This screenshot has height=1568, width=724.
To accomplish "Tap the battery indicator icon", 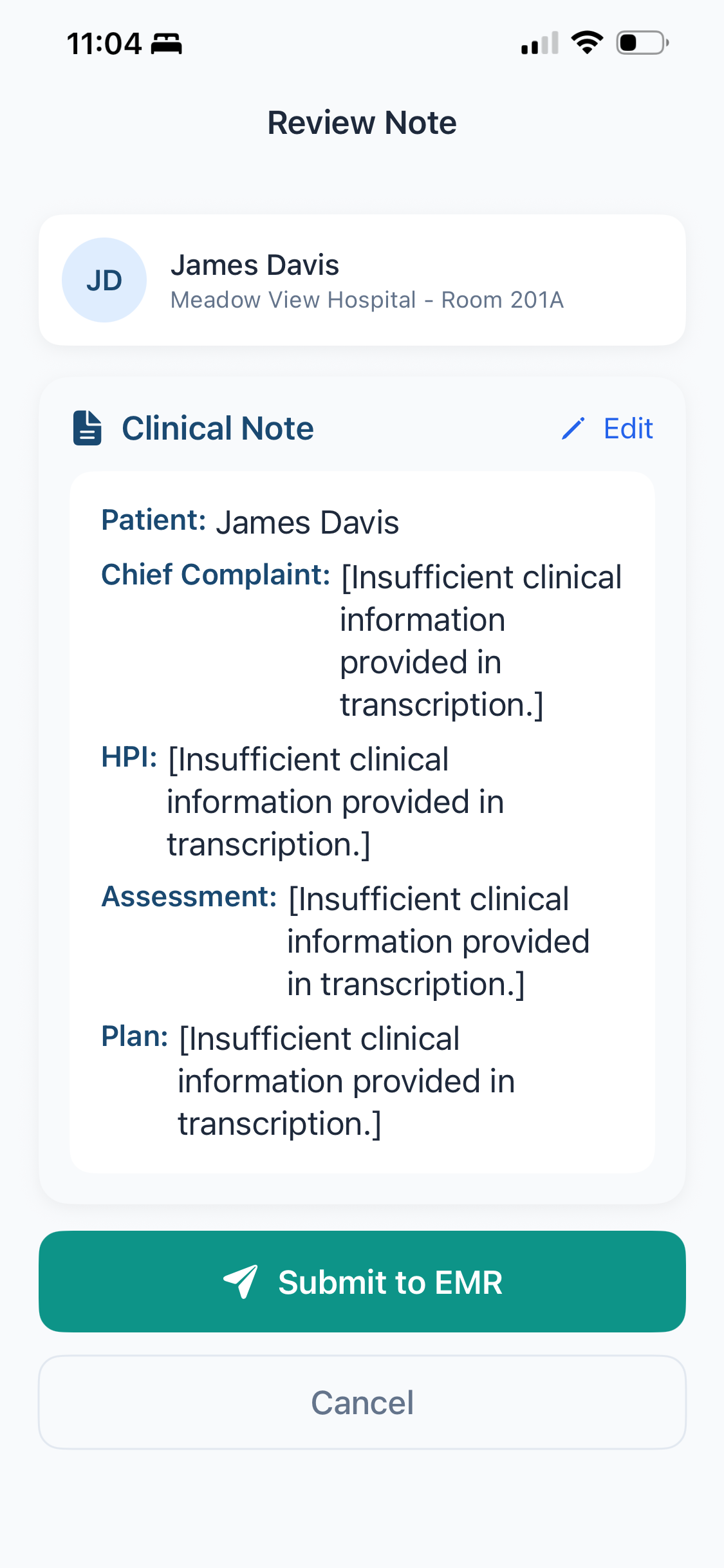I will coord(640,42).
